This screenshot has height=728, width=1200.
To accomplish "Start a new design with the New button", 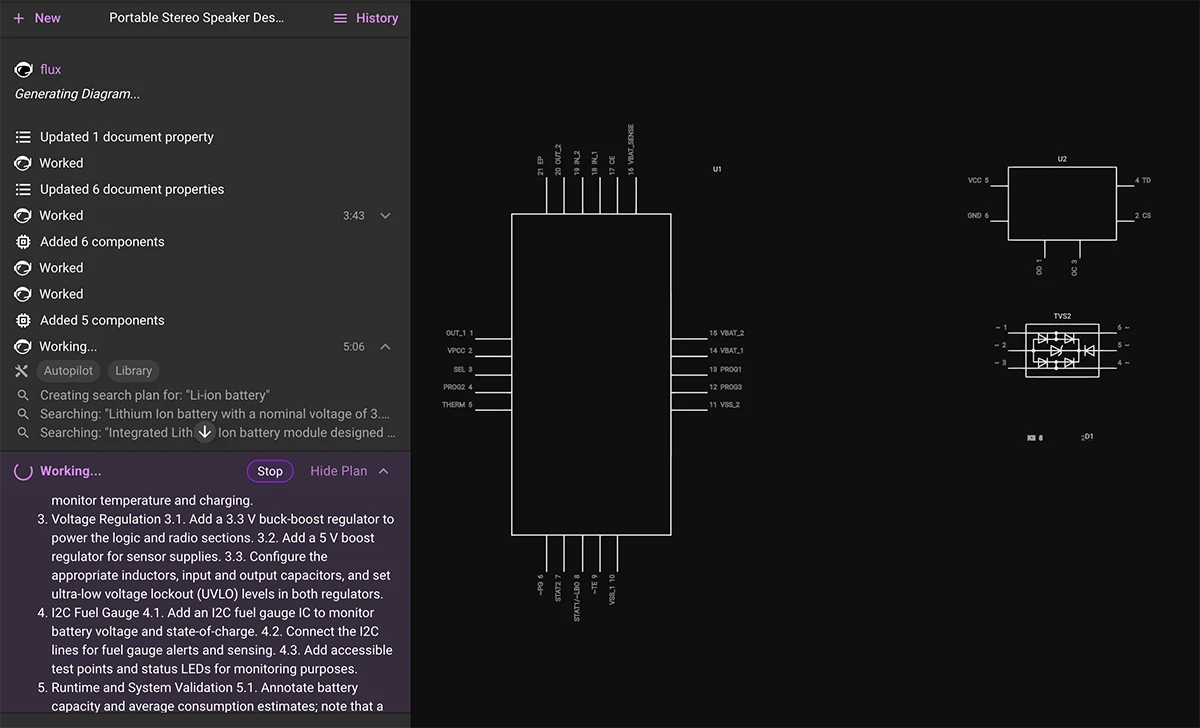I will click(x=37, y=17).
